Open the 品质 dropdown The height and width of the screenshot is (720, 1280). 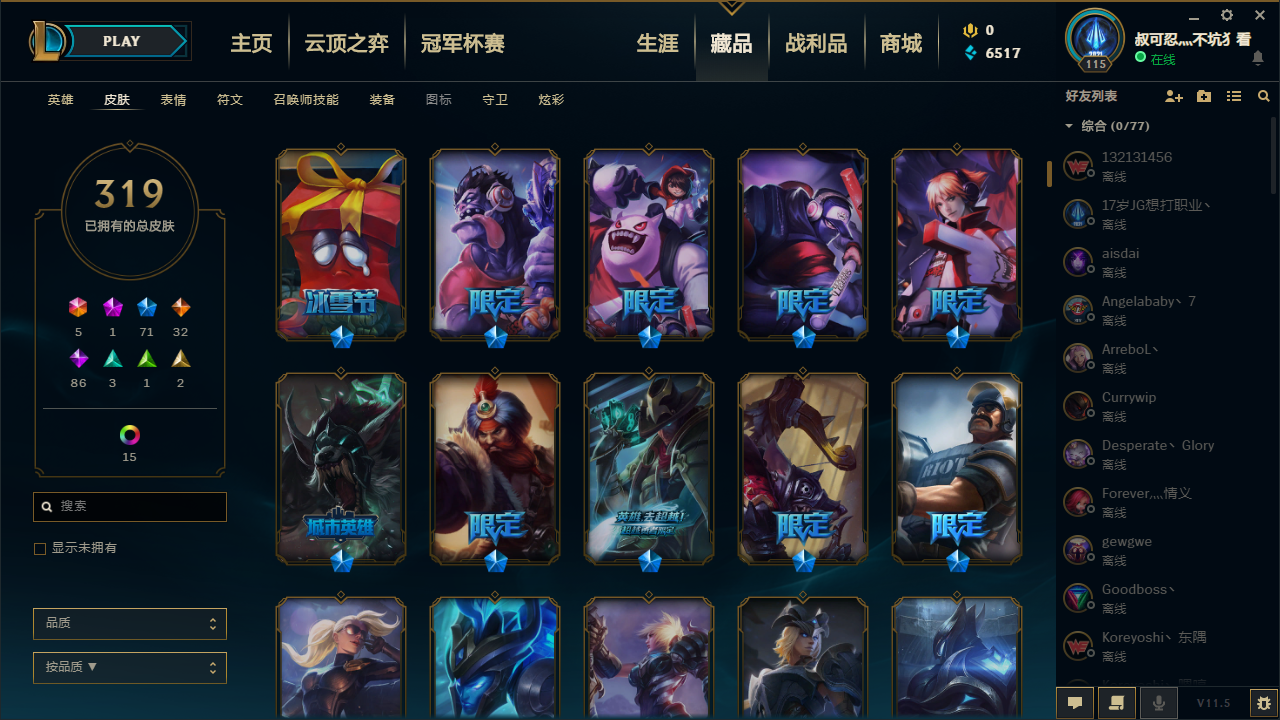pos(130,623)
